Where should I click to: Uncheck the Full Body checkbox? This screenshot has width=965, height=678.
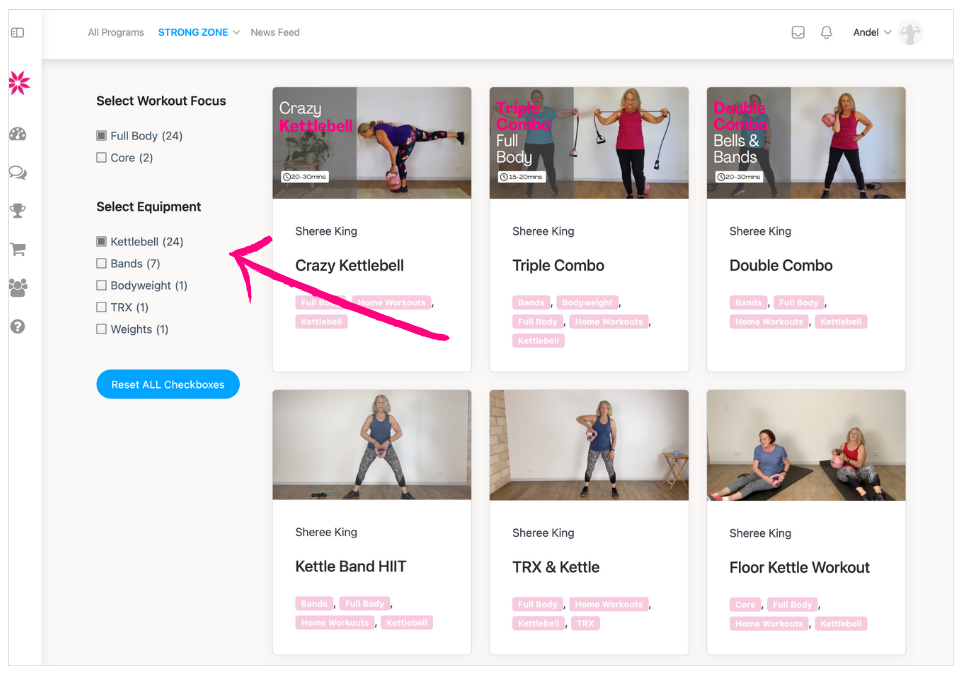pyautogui.click(x=101, y=136)
